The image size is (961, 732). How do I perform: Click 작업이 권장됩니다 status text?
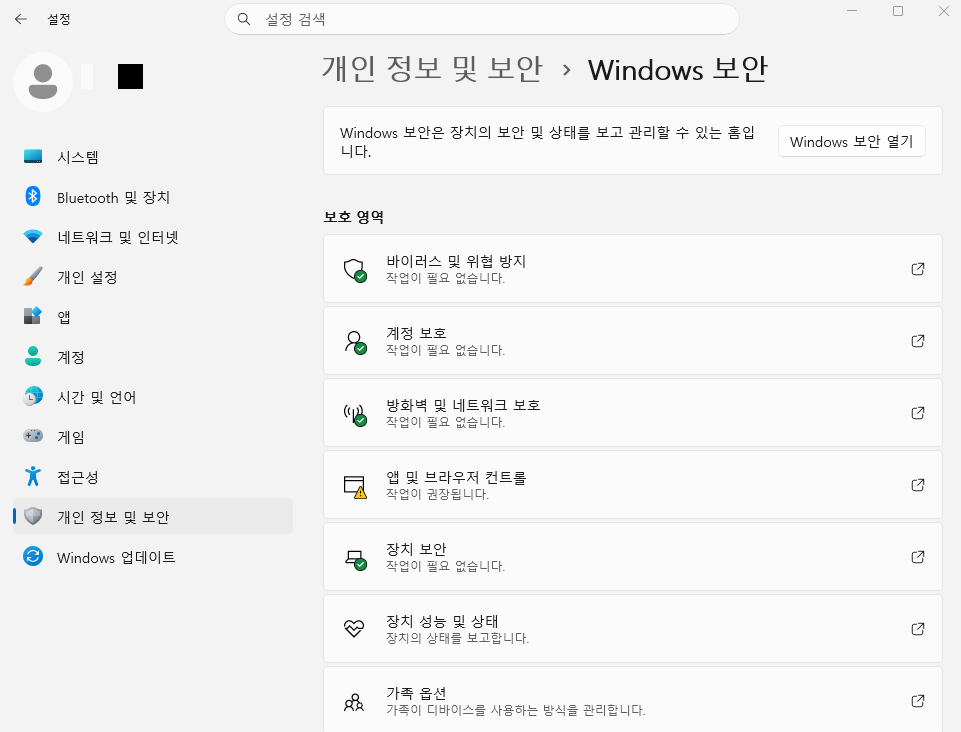click(437, 494)
